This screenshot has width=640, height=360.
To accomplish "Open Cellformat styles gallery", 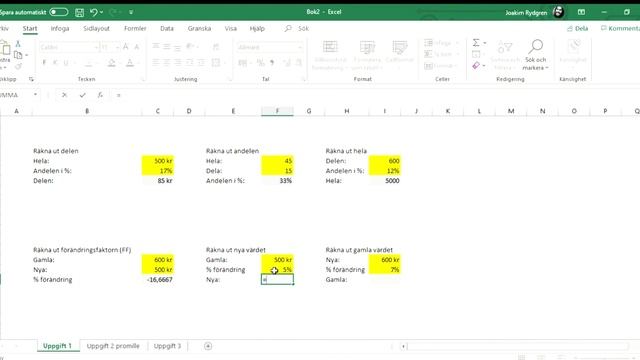I will pos(400,55).
